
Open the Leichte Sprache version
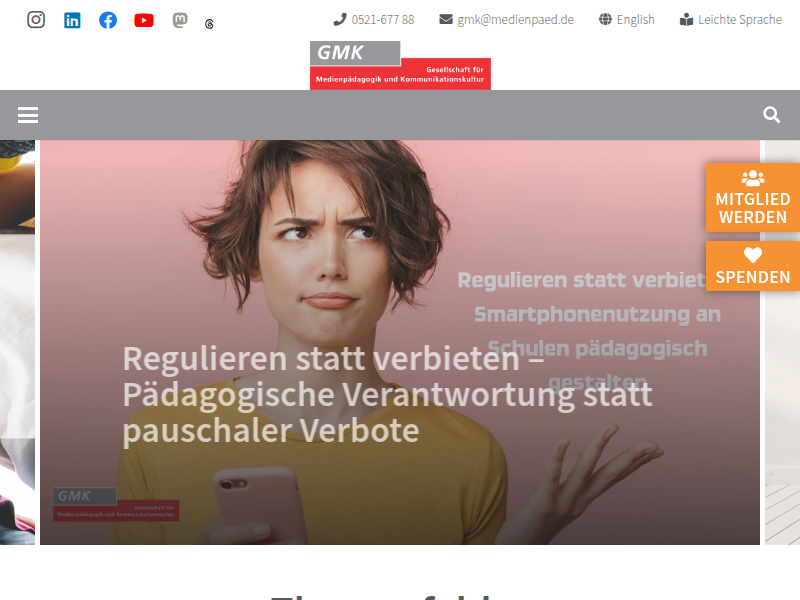coord(731,20)
